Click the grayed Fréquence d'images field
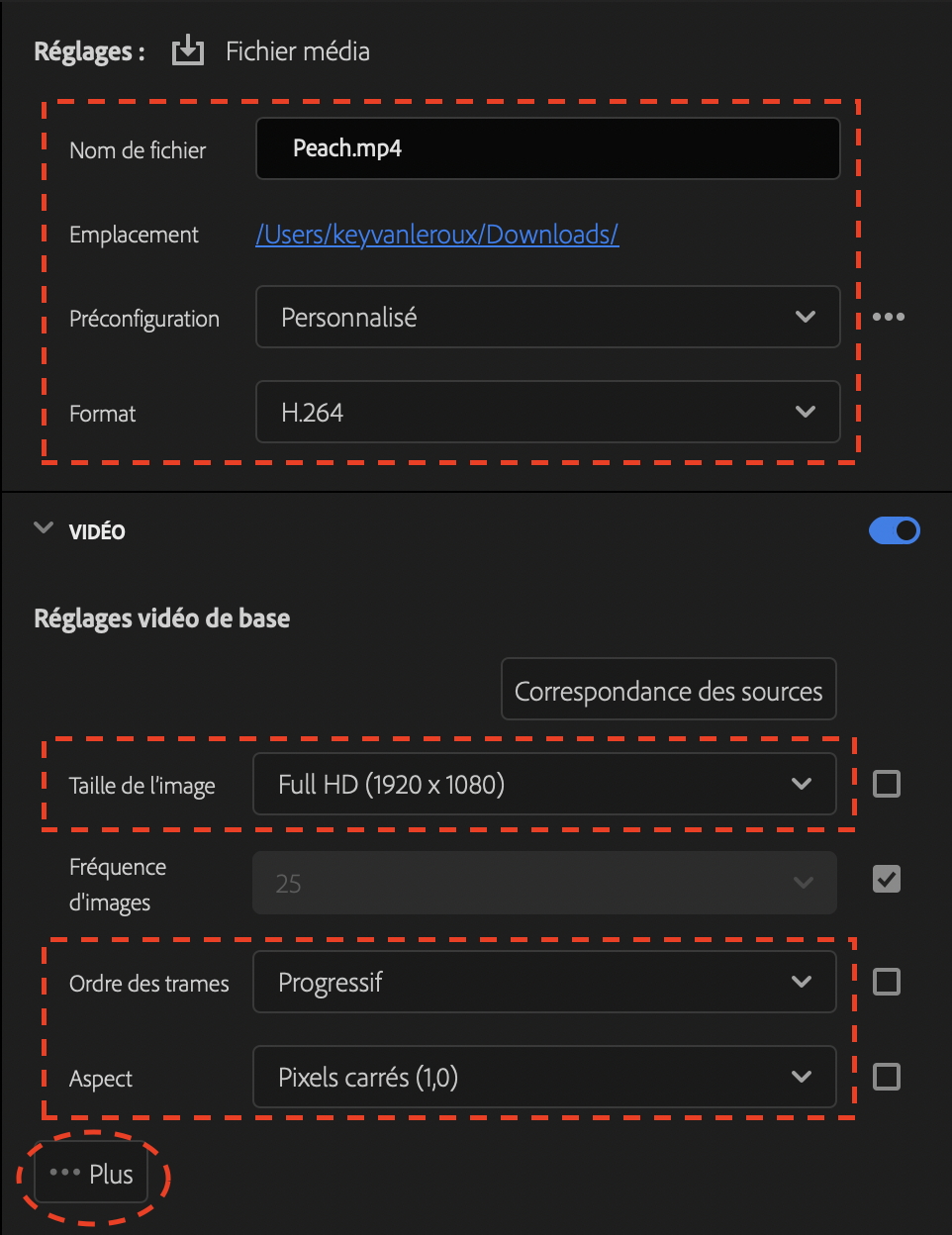The image size is (952, 1235). (x=544, y=882)
